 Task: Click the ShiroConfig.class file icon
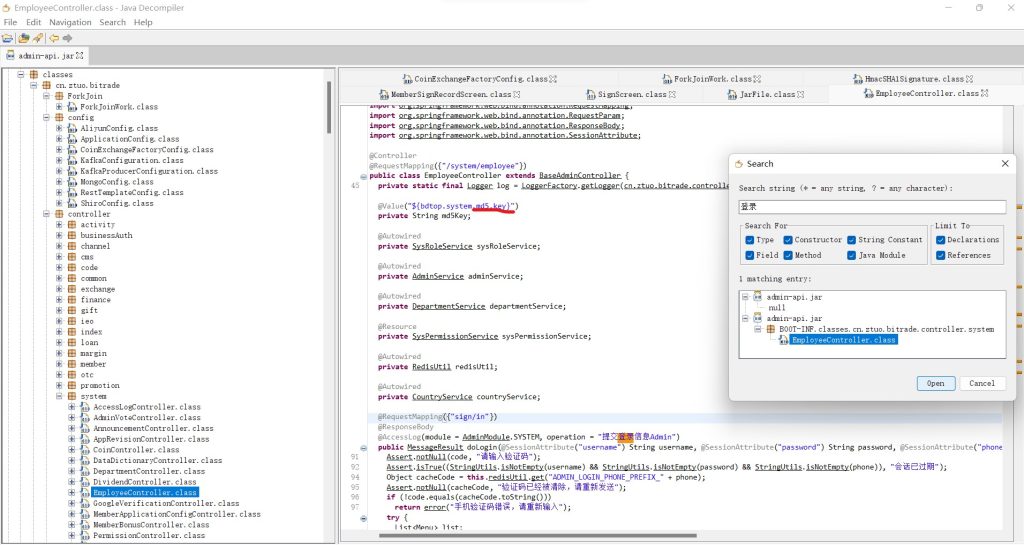click(71, 203)
